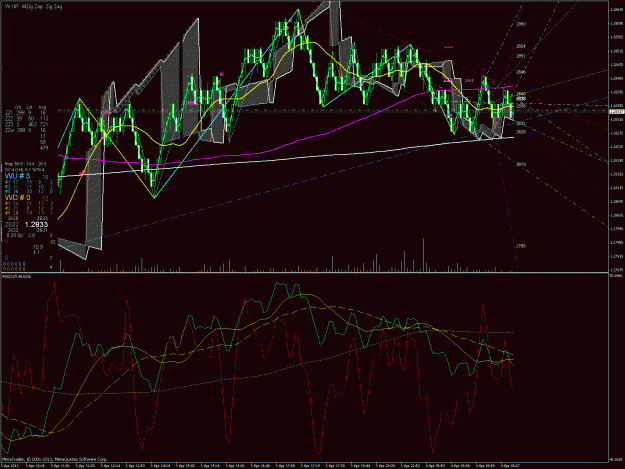Click the WU # 3 wave label
This screenshot has height=469, width=625.
(x=18, y=176)
